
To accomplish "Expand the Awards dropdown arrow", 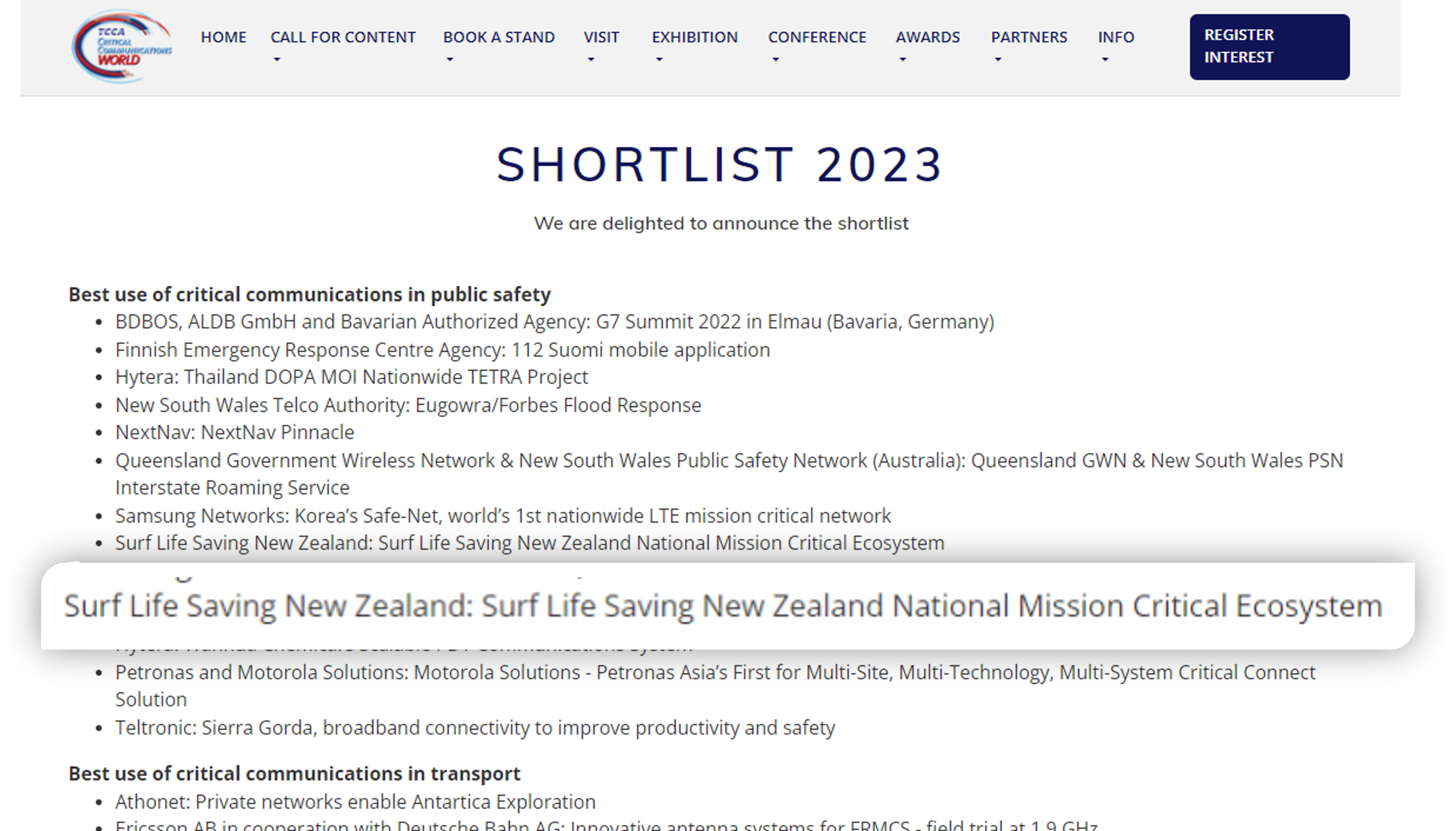I will 903,59.
